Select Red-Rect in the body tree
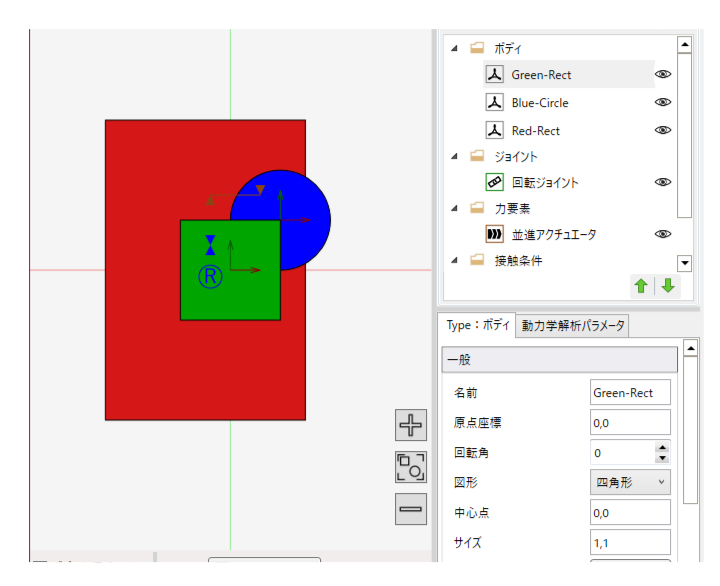Viewport: 720px width, 586px height. click(535, 131)
